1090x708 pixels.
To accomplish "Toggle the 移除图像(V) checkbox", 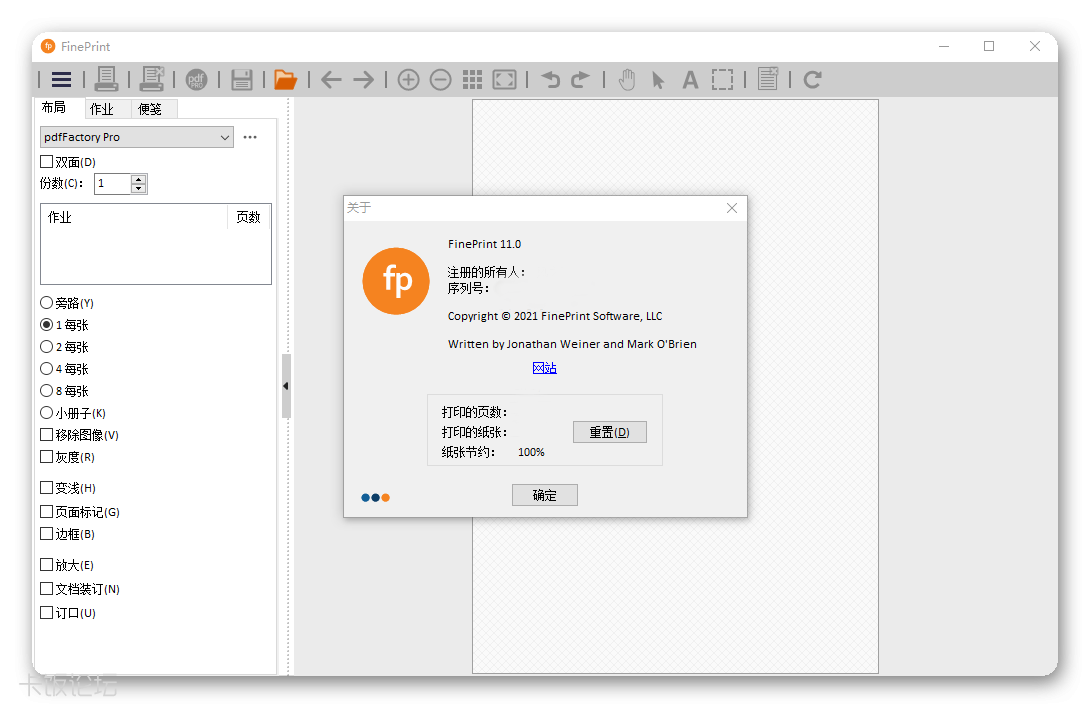I will pyautogui.click(x=47, y=434).
